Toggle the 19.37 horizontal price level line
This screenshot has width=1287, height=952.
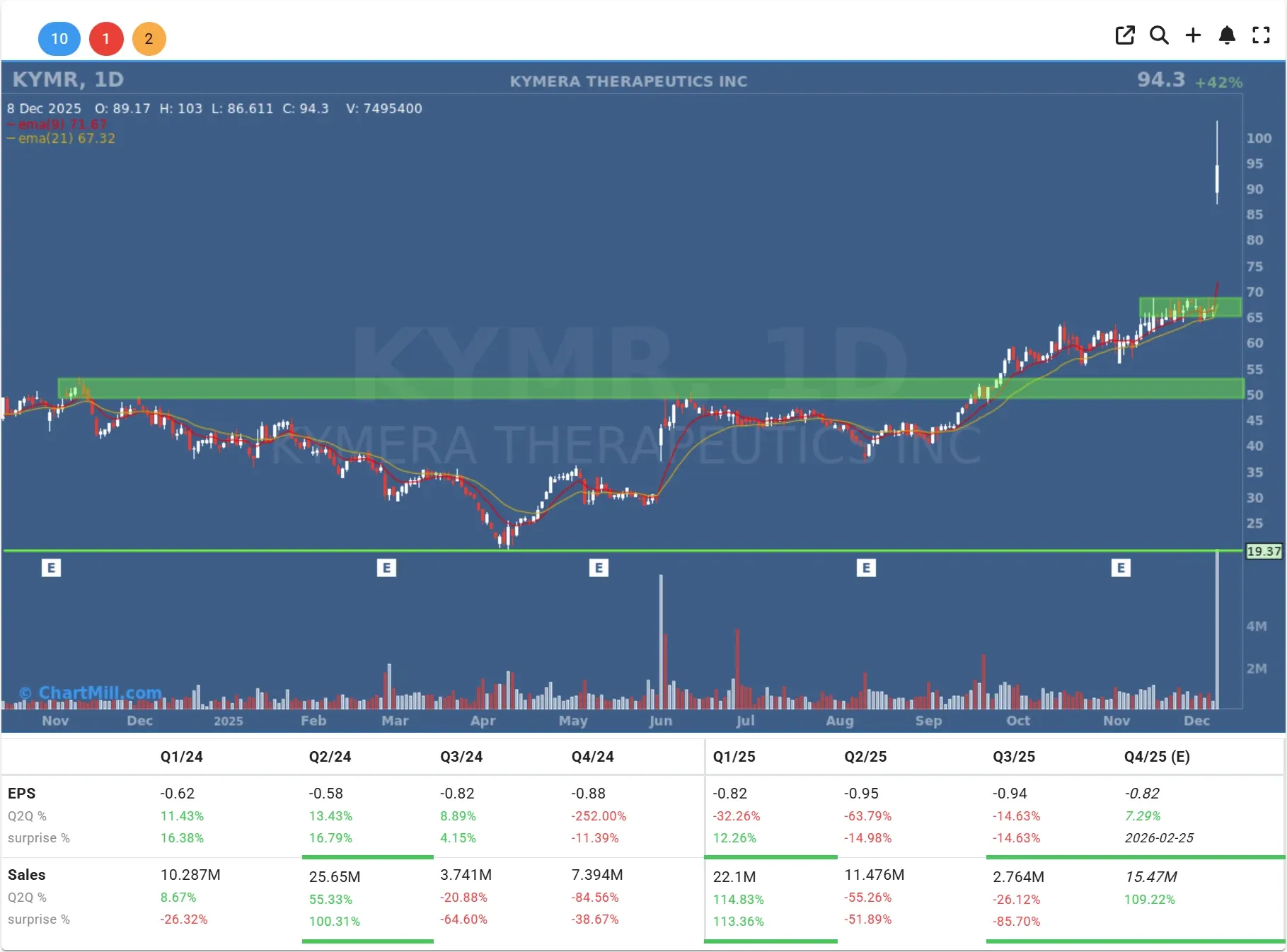click(1264, 551)
